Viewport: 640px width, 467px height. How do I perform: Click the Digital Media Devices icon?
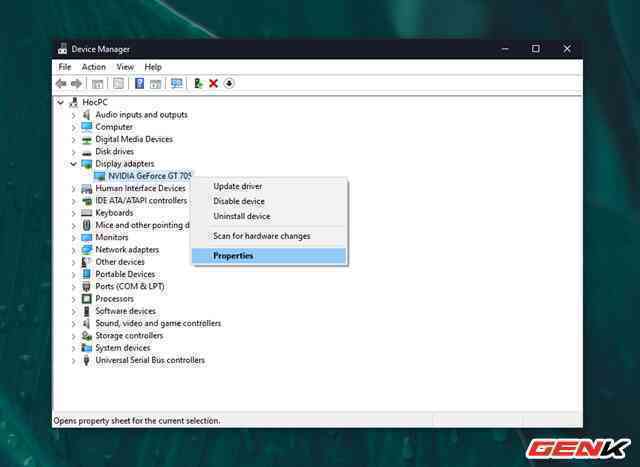pos(87,140)
